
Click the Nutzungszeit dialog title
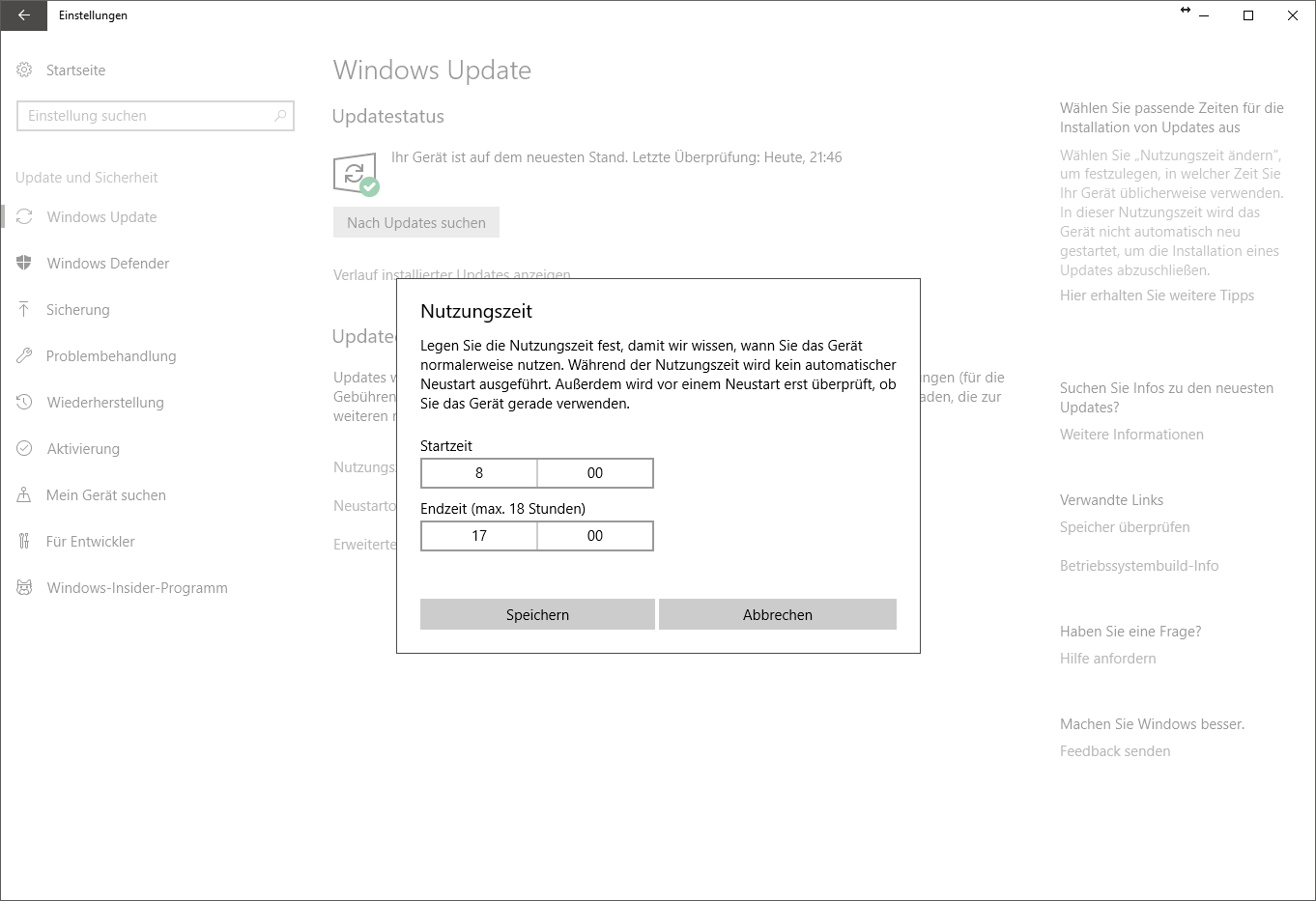(x=476, y=311)
